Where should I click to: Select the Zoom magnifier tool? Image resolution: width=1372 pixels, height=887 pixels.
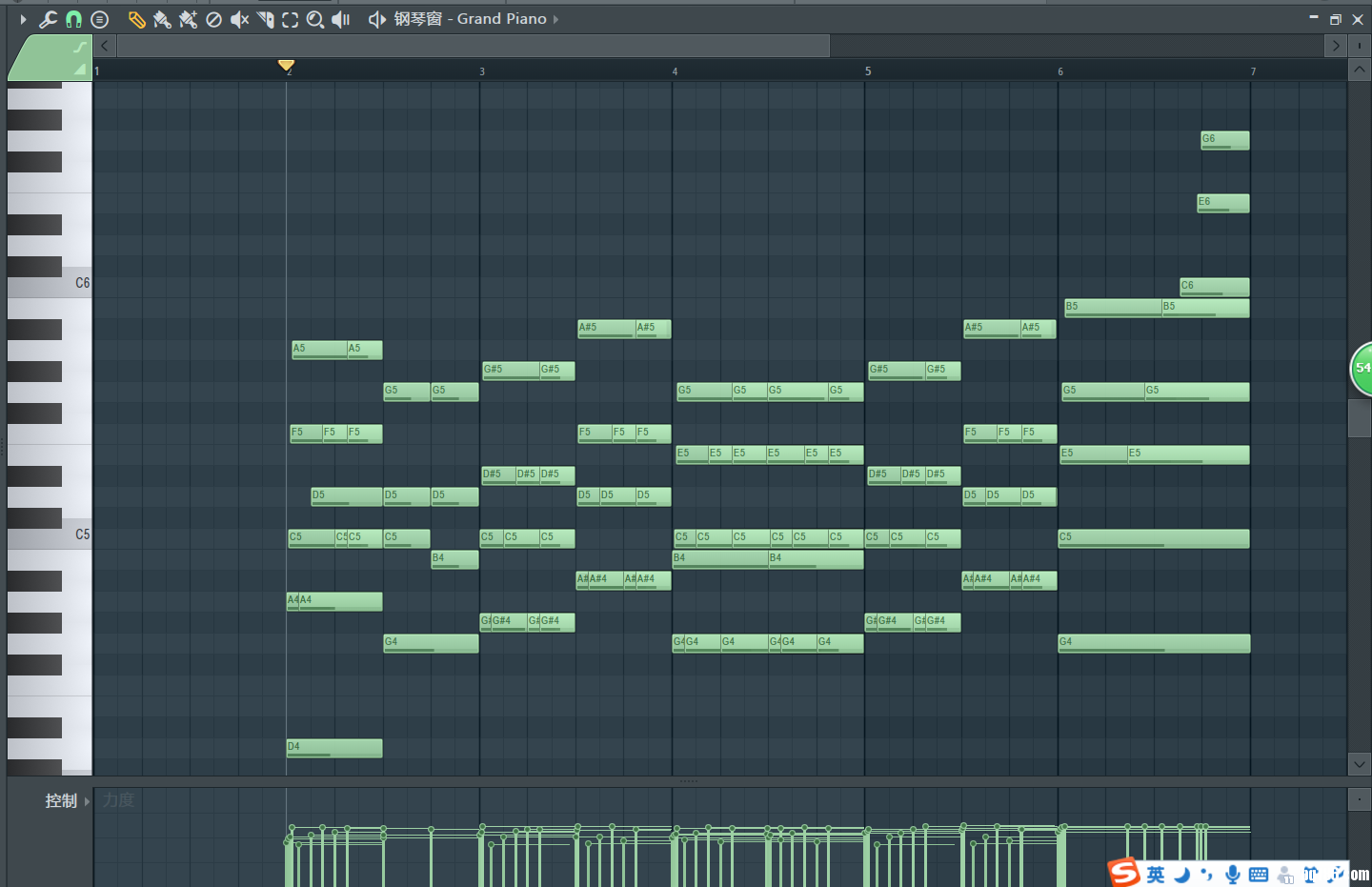tap(315, 19)
